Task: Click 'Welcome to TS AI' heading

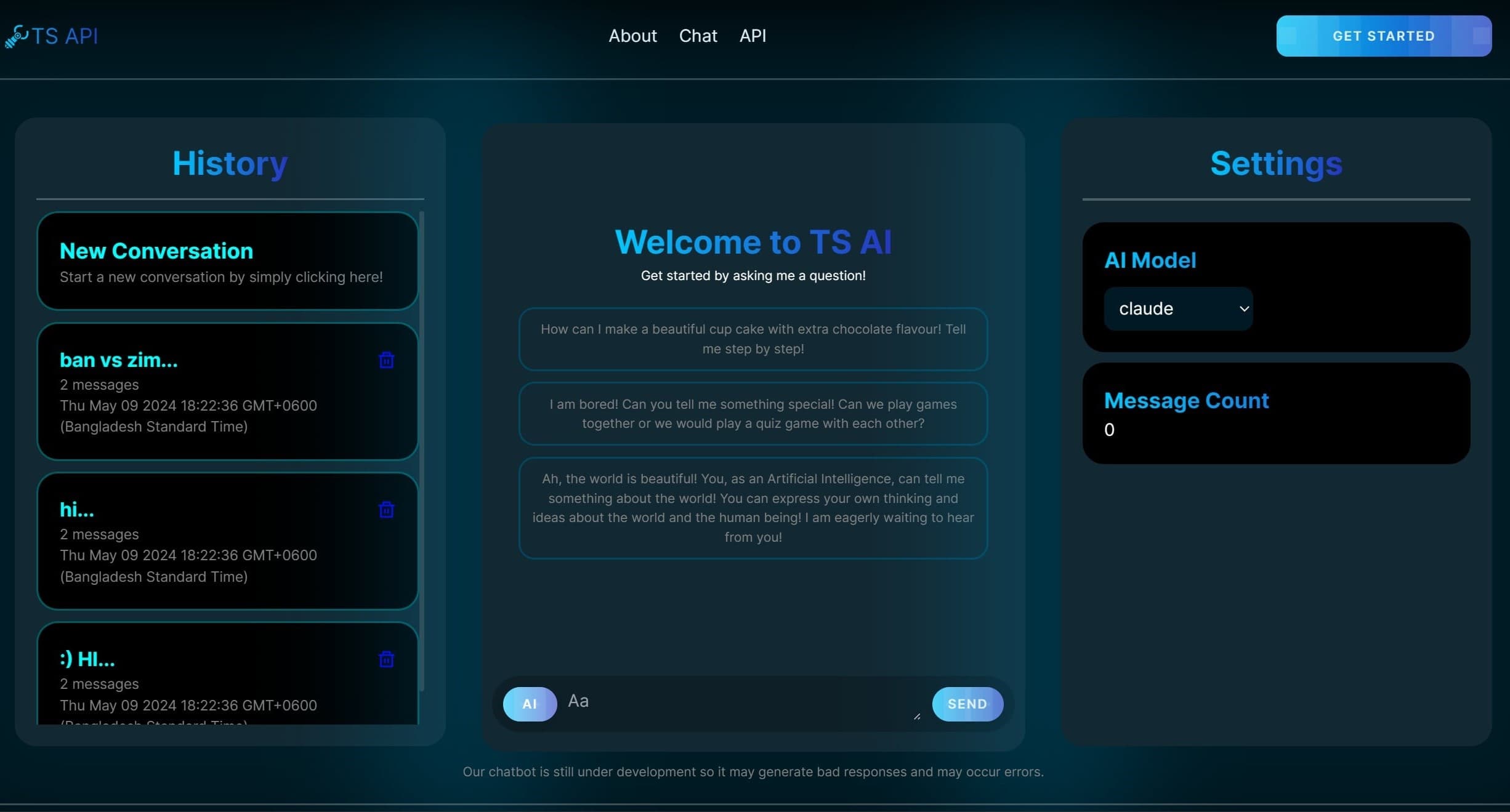Action: point(753,241)
